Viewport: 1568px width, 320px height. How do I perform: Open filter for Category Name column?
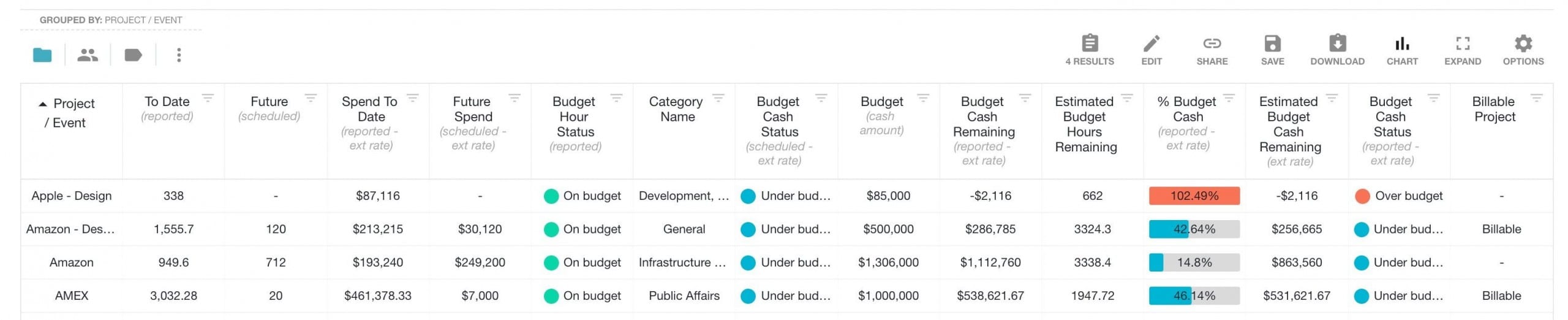click(718, 97)
